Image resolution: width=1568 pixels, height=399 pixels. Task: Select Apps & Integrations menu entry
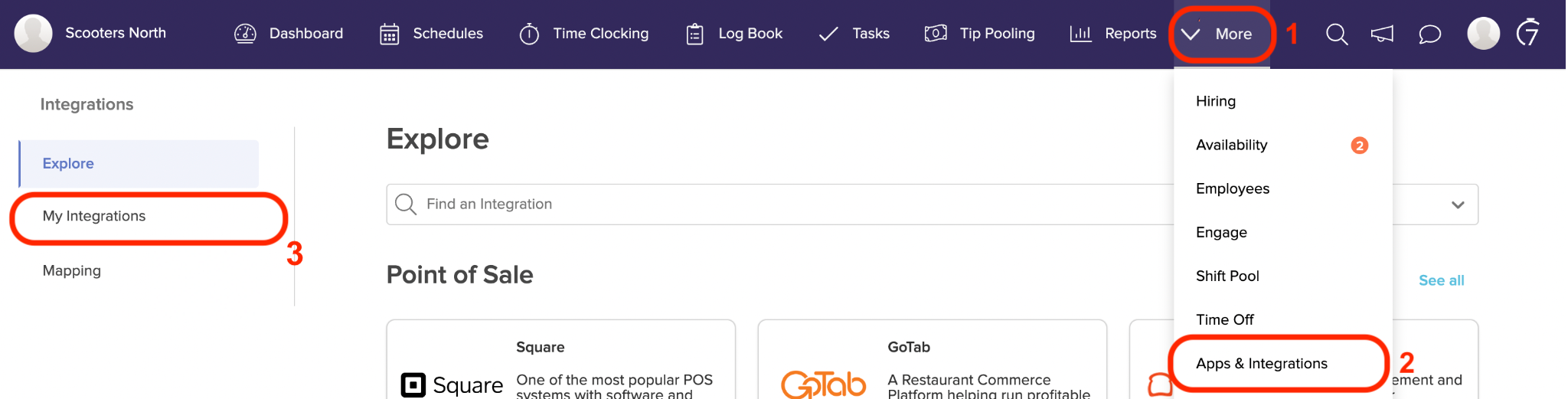(x=1262, y=363)
